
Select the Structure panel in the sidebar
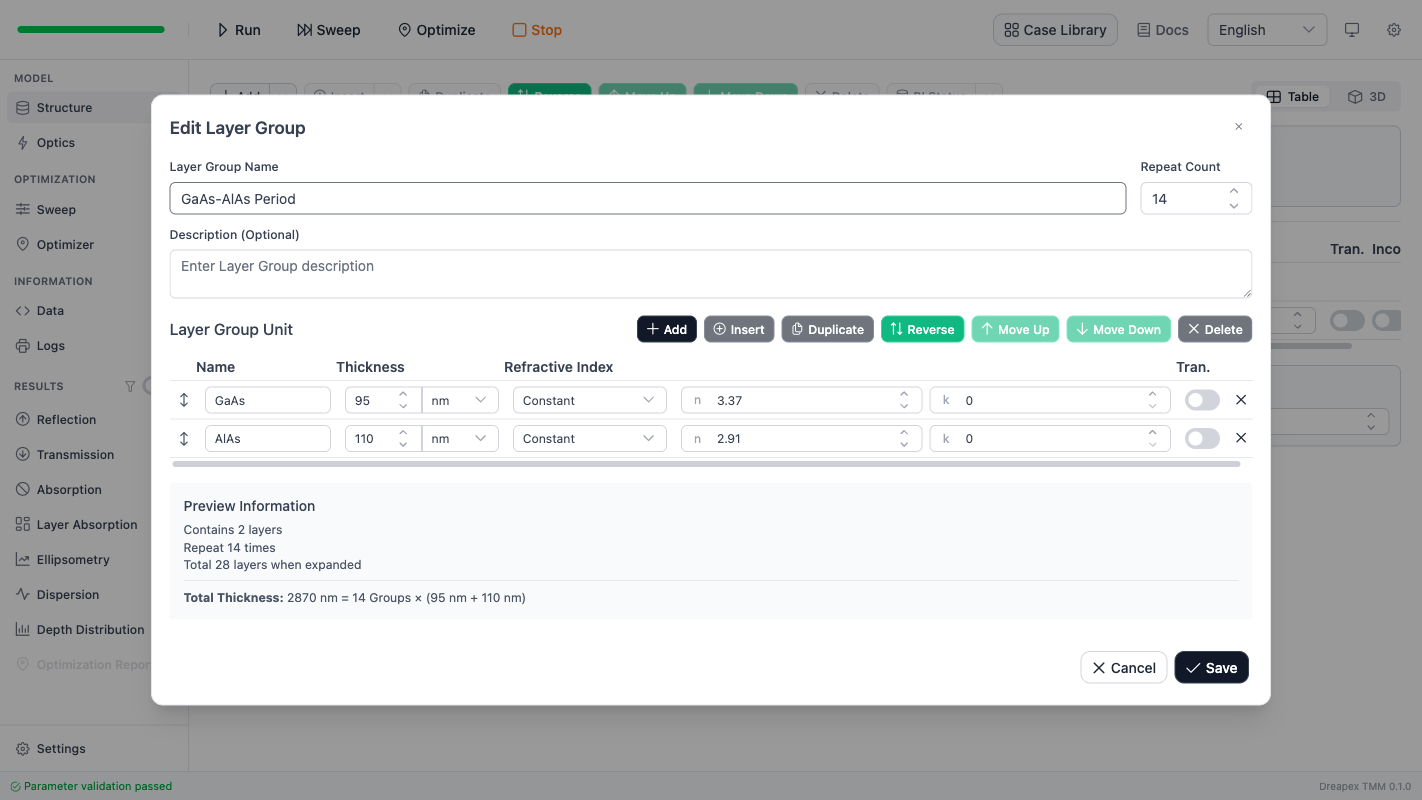(x=63, y=107)
